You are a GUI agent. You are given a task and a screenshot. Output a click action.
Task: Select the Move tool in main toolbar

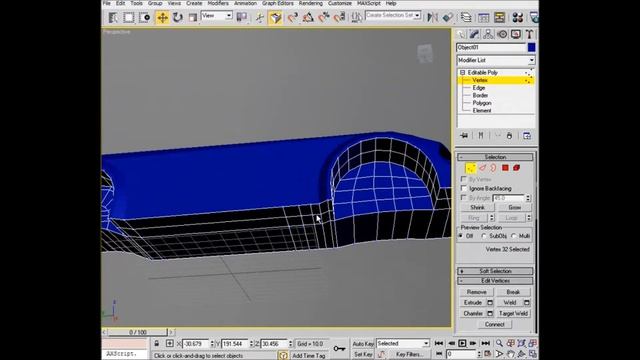click(162, 18)
